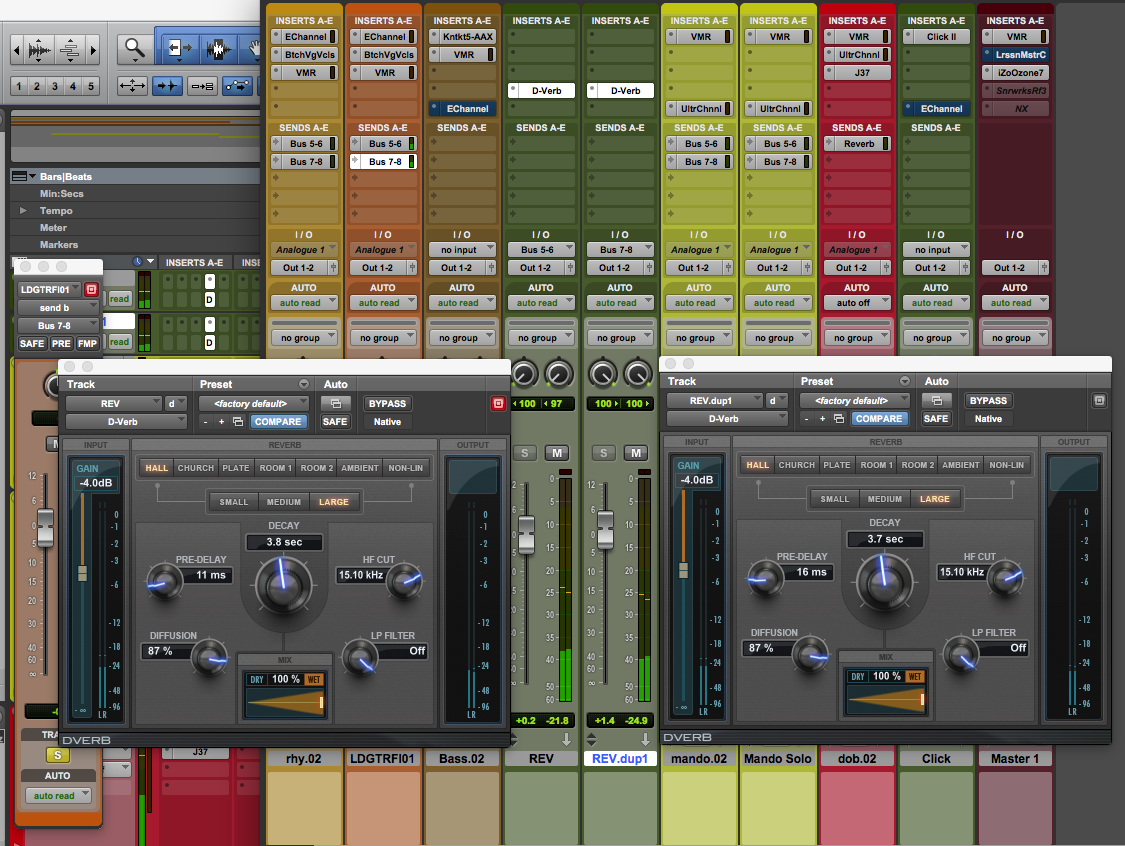Select the MEDIUM size setting in D-Verb
The image size is (1125, 846).
(283, 501)
